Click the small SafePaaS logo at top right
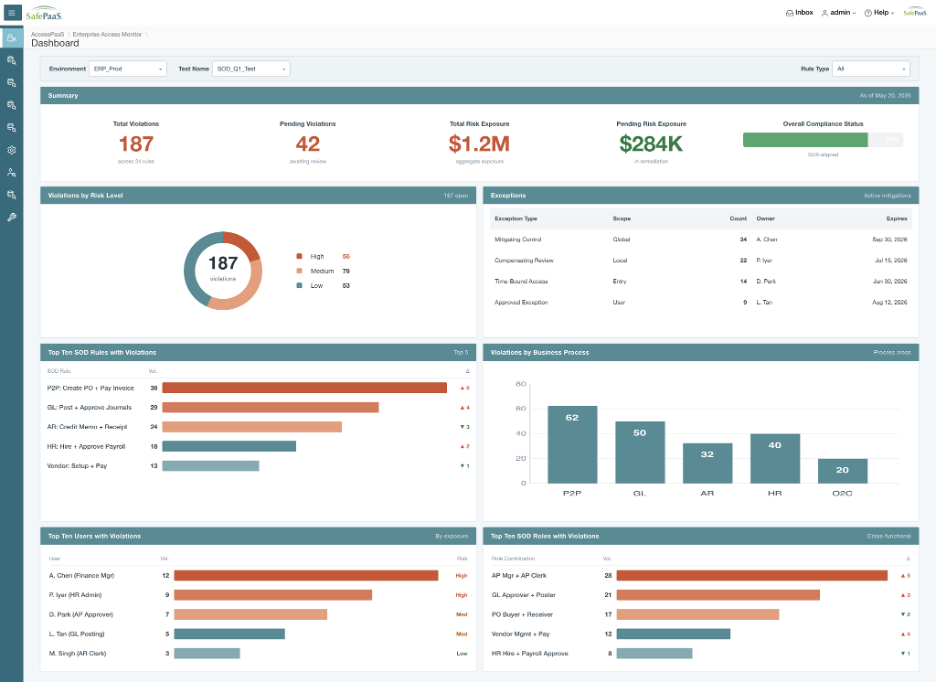936x682 pixels. 915,13
